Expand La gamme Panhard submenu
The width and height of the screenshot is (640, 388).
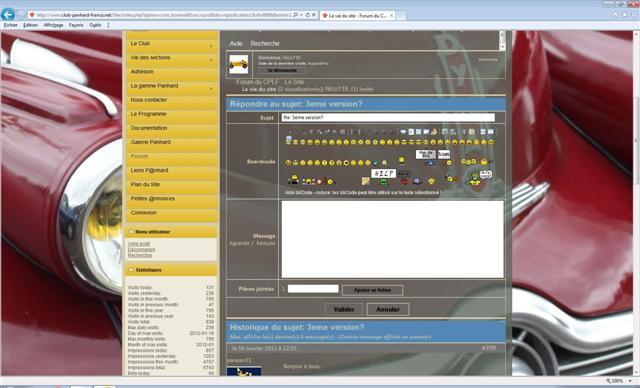pos(211,89)
